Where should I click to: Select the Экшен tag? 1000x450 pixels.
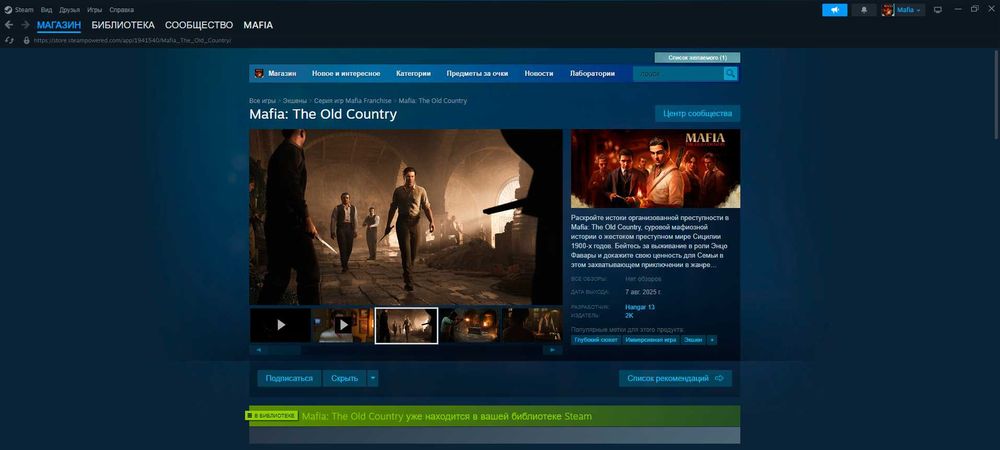click(693, 340)
